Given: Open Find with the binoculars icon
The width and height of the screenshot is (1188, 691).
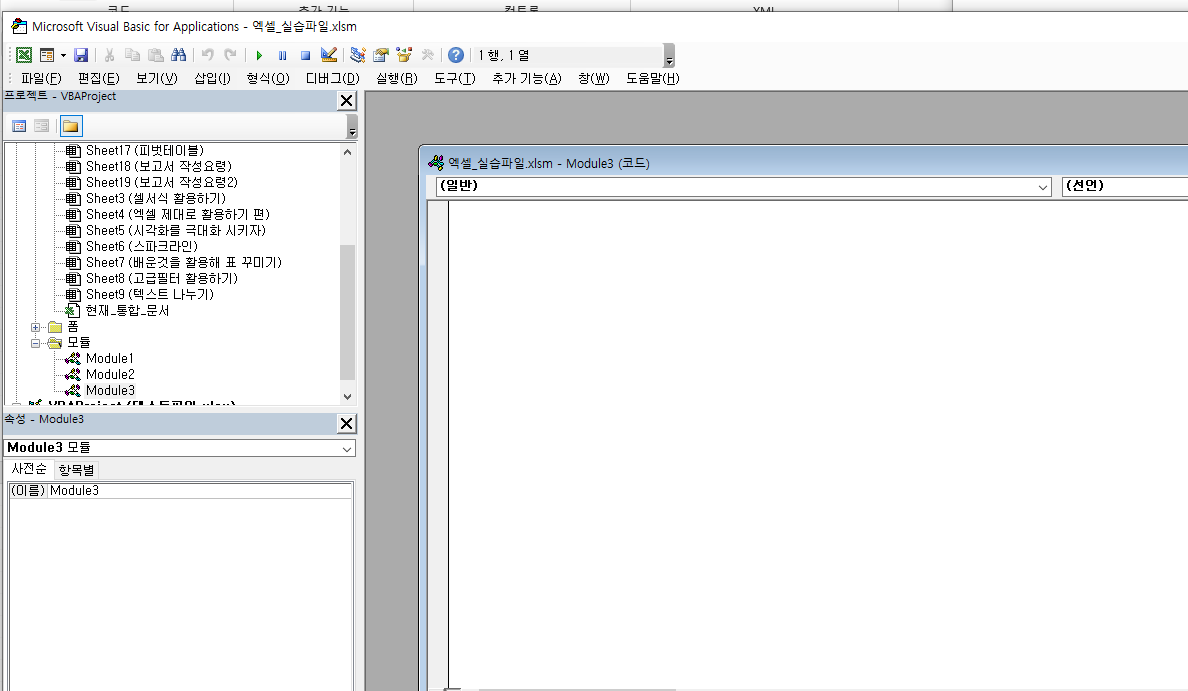Looking at the screenshot, I should [179, 55].
